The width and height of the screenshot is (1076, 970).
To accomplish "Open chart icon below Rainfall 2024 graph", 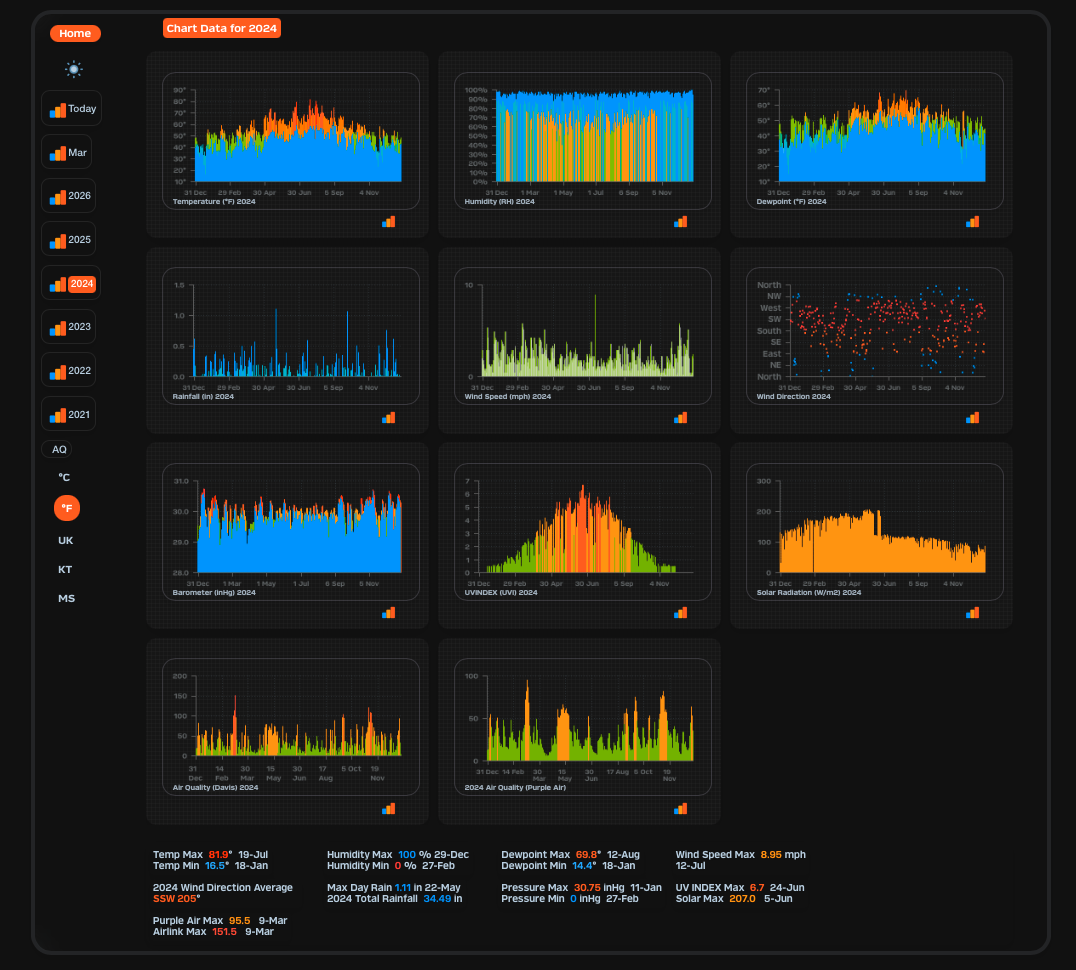I will [388, 418].
